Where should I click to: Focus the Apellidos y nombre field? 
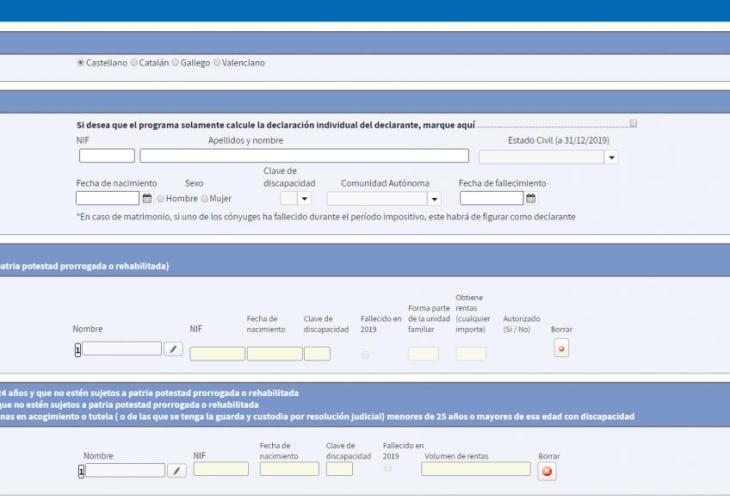tap(304, 156)
